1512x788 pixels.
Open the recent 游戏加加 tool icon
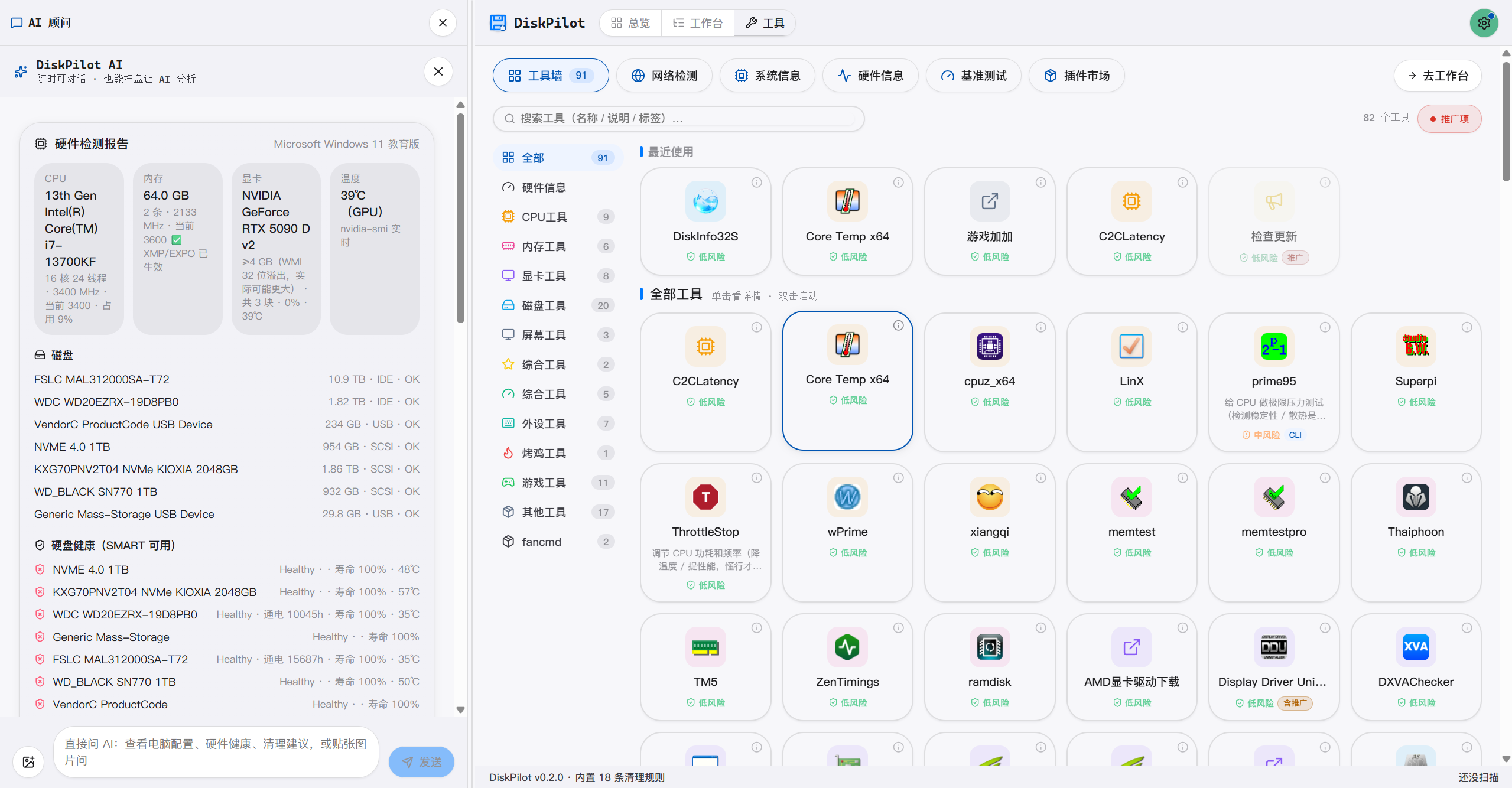click(990, 201)
